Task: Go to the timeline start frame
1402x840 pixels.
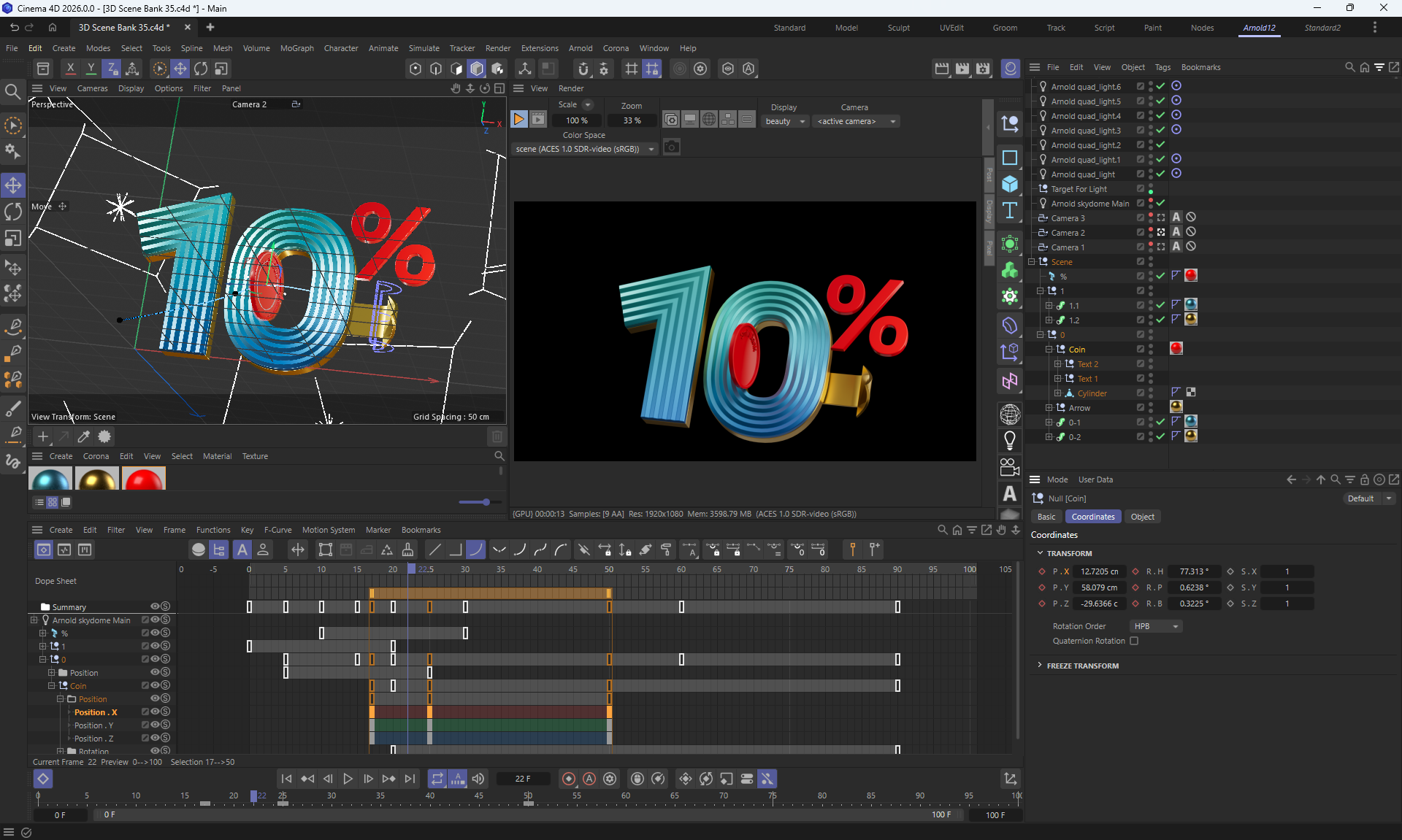Action: click(286, 779)
